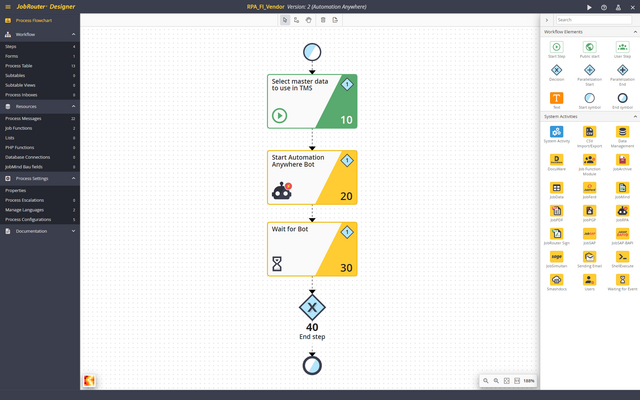Click the trash delete icon in toolbar
640x400 pixels.
click(323, 20)
